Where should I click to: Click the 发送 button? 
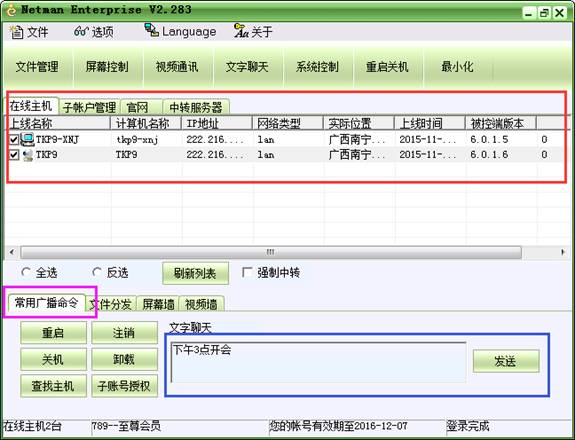(506, 361)
